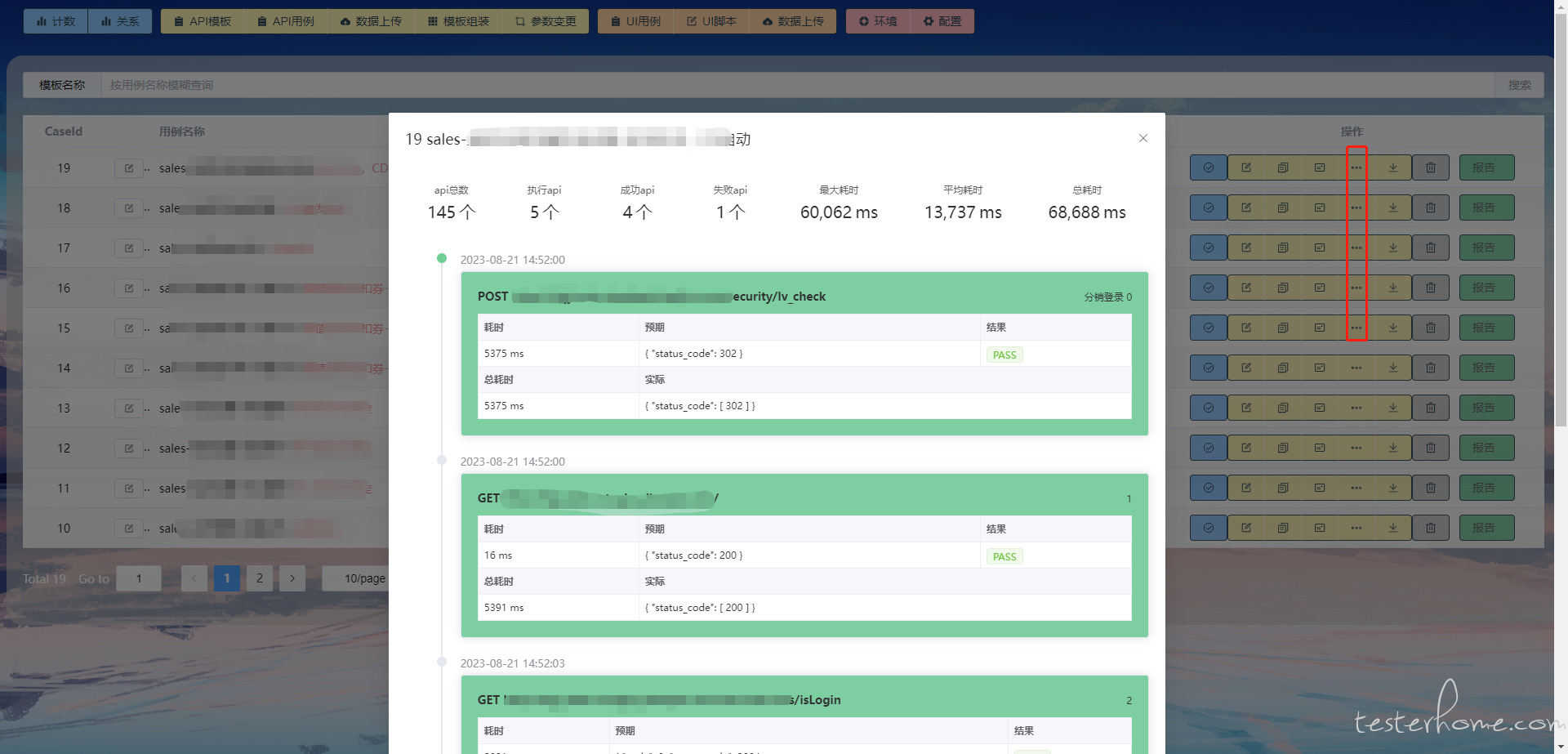
Task: Rename case 19 using the name edit icon
Action: click(129, 168)
